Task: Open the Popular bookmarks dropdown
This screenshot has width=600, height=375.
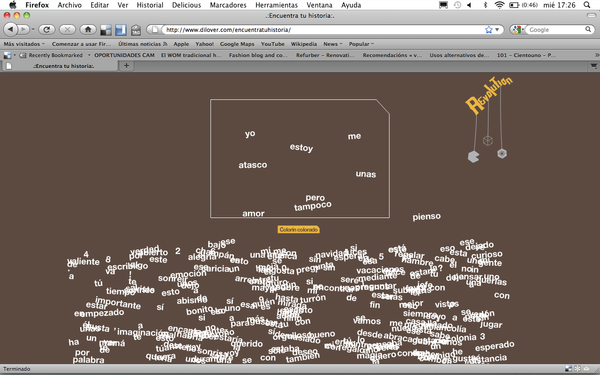Action: click(361, 44)
